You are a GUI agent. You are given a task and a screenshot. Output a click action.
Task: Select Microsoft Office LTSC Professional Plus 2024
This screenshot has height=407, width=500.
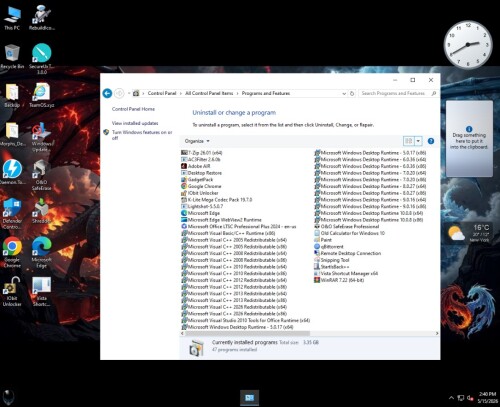click(239, 226)
